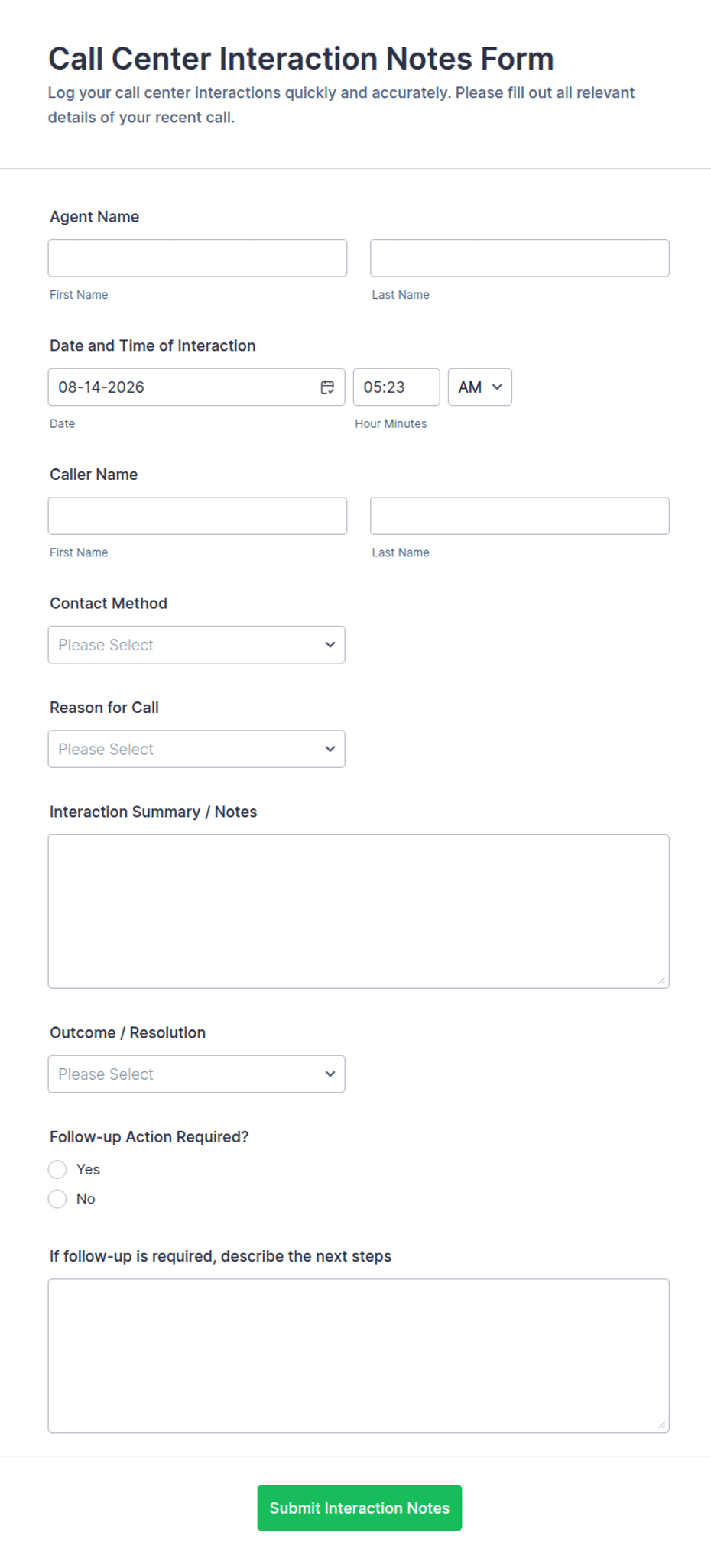Screen dimensions: 711x1568
Task: Grab the resize handle of Interaction Summary textarea
Action: 661,980
